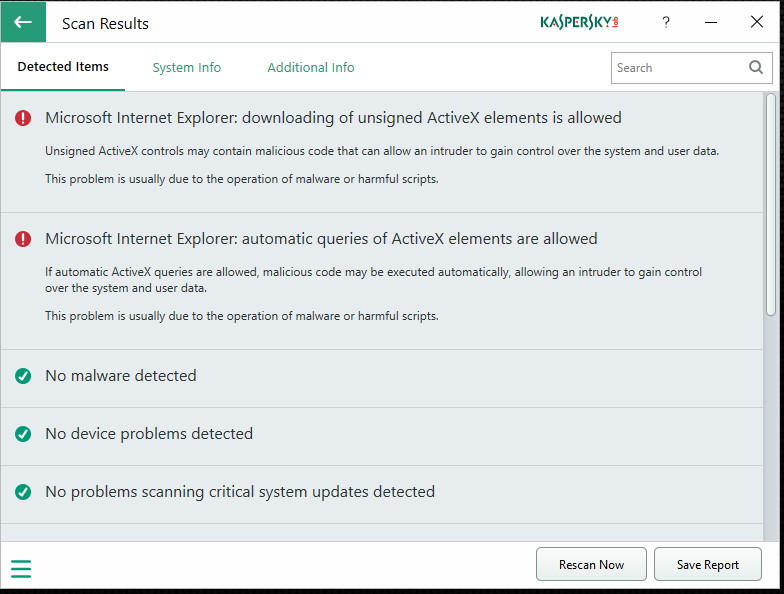Click red alert icon for unsigned ActiveX
Image resolution: width=784 pixels, height=594 pixels.
click(x=23, y=118)
